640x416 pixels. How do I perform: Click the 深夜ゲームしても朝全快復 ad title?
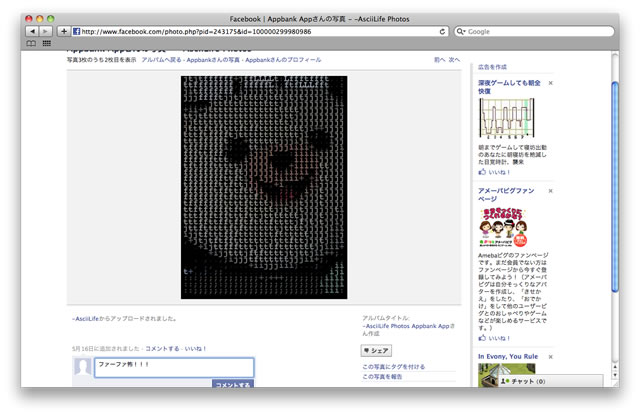[509, 87]
